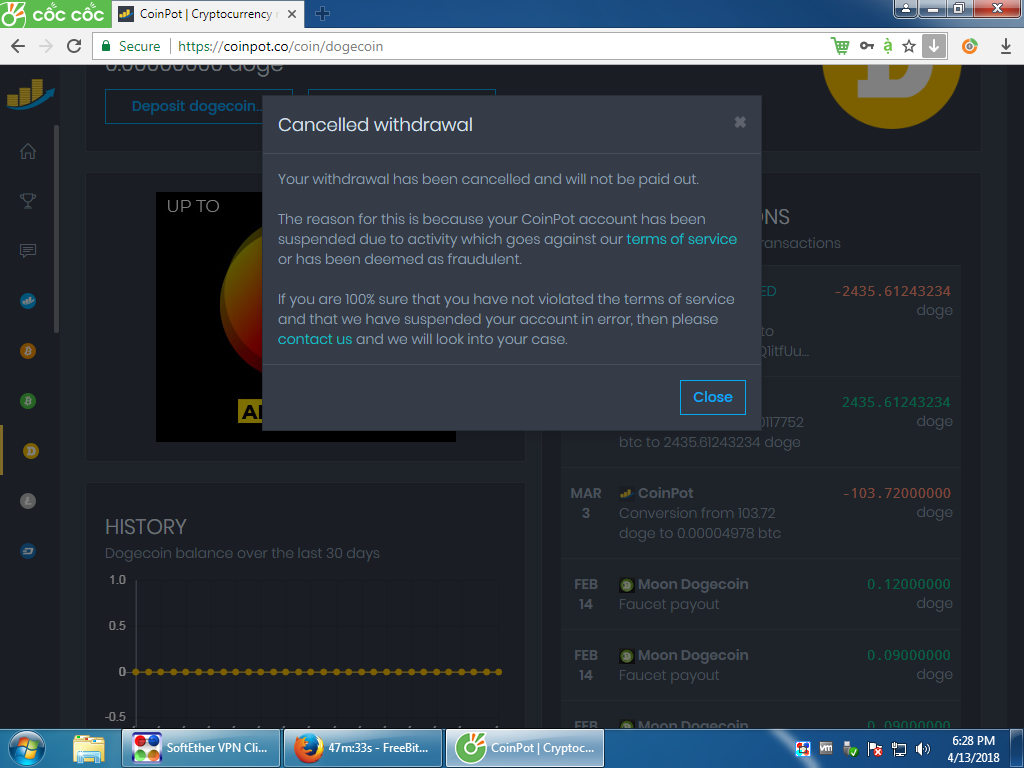
Task: Select the orange bitcoin icon in sidebar
Action: pos(27,351)
